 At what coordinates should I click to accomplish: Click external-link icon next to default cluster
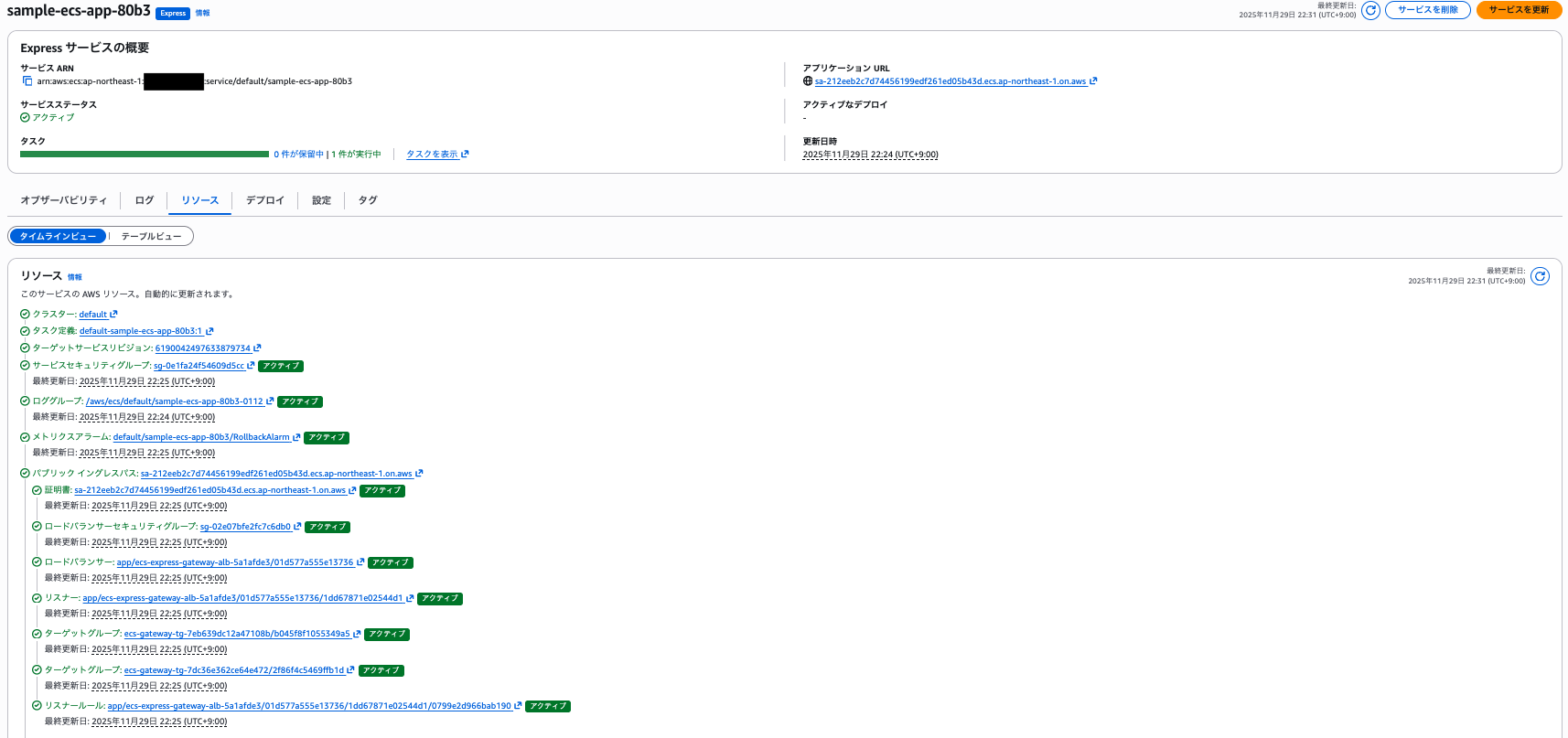click(x=114, y=315)
